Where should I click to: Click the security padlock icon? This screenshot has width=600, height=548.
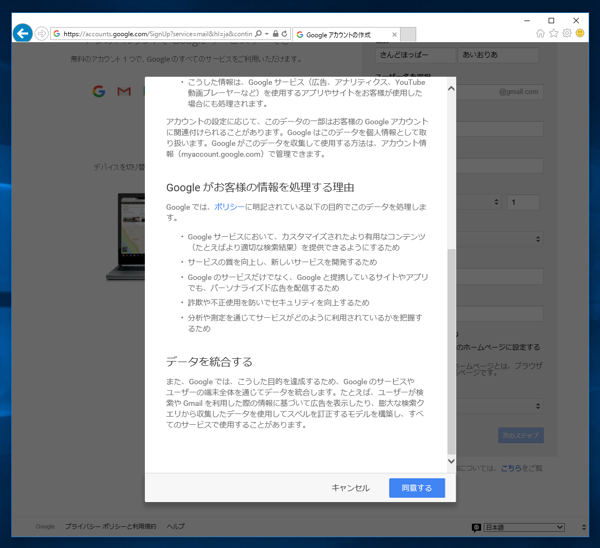point(276,34)
